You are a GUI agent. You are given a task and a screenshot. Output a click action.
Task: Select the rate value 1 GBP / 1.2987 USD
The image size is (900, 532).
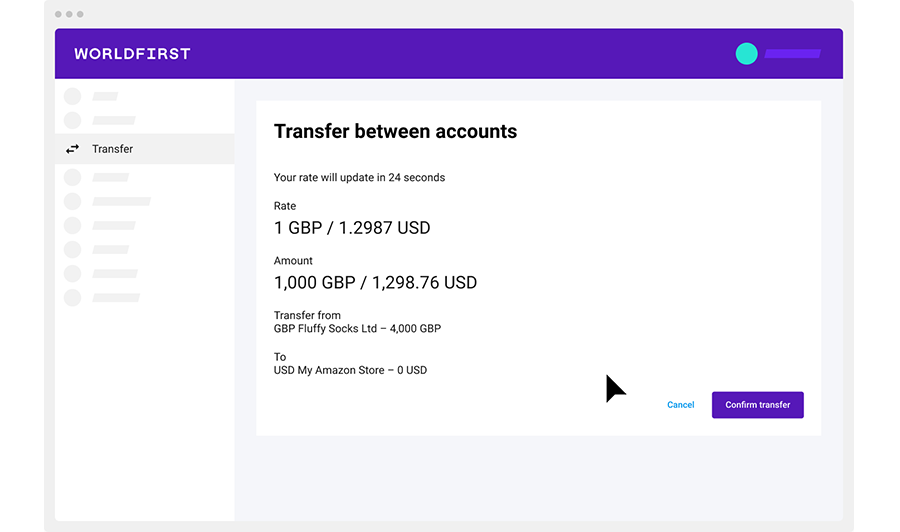click(x=352, y=228)
